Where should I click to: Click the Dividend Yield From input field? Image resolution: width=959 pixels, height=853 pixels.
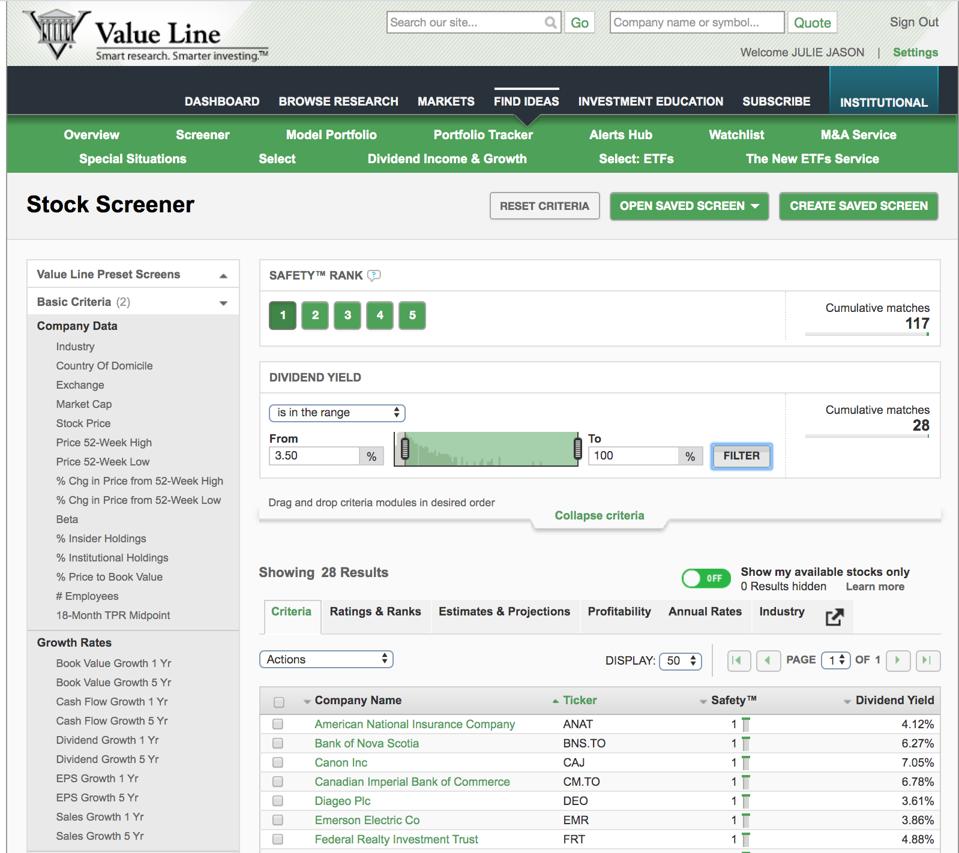(314, 456)
